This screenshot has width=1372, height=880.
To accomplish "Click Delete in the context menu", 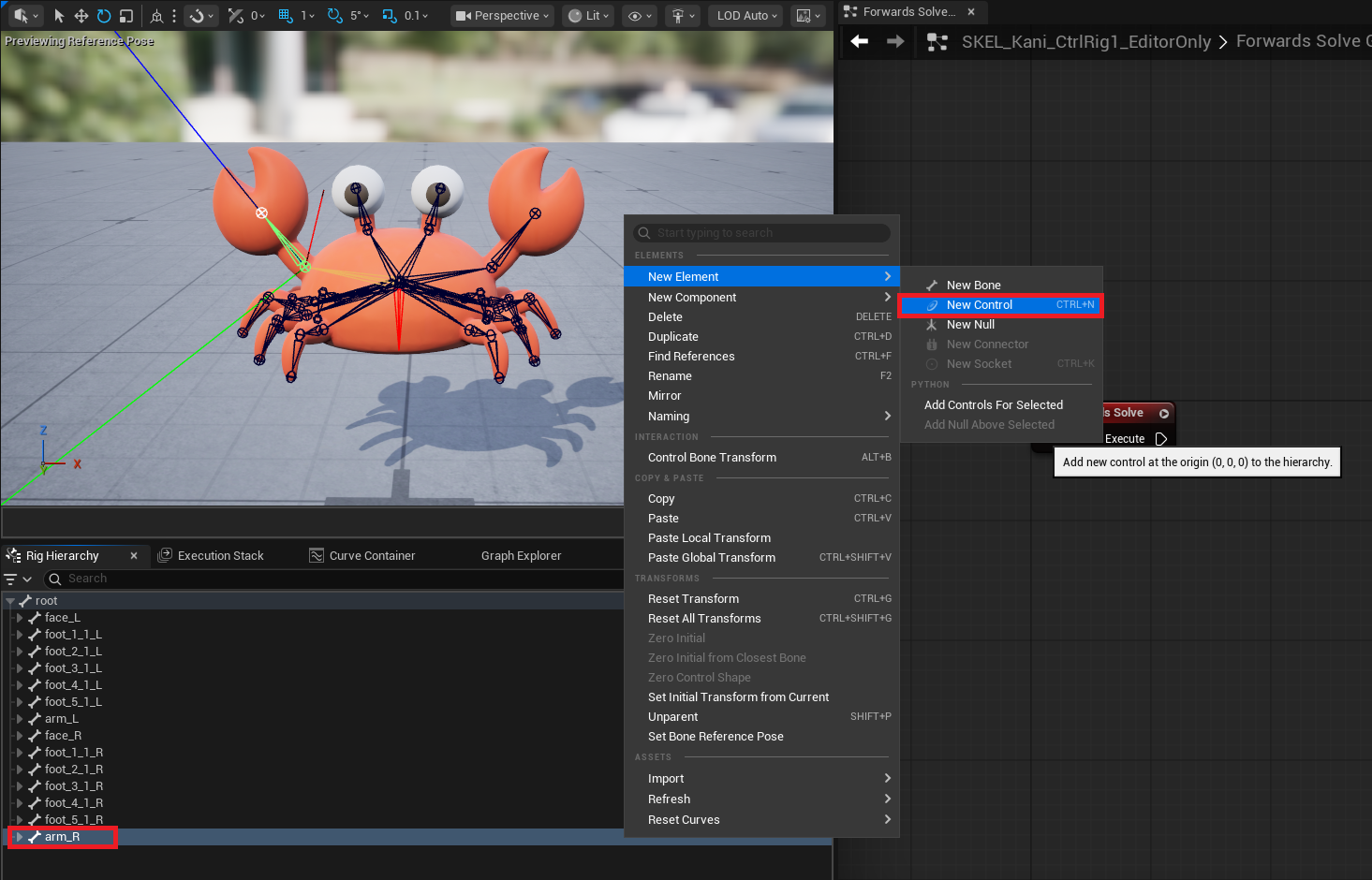I will (761, 317).
